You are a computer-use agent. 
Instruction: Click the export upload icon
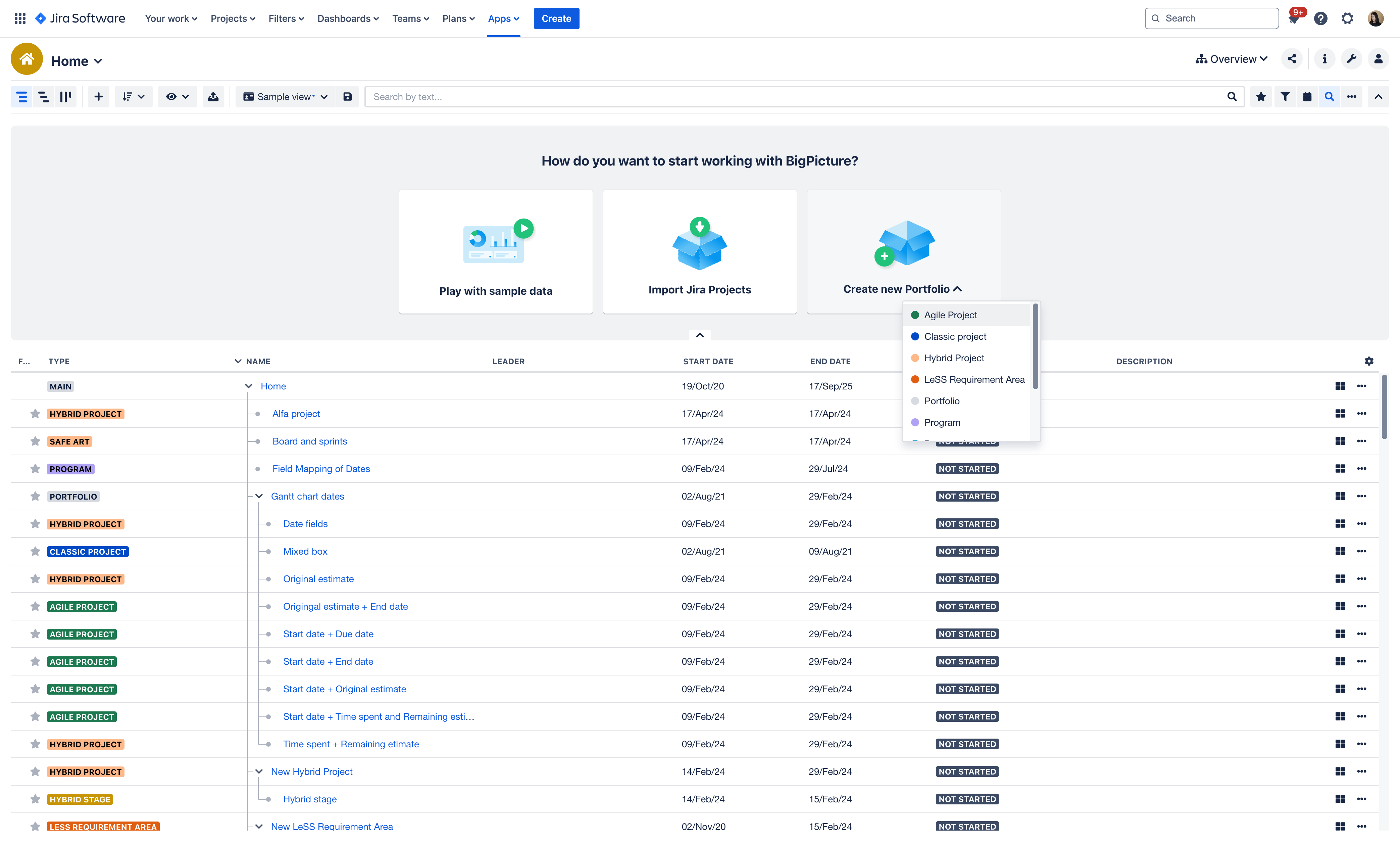(x=213, y=96)
